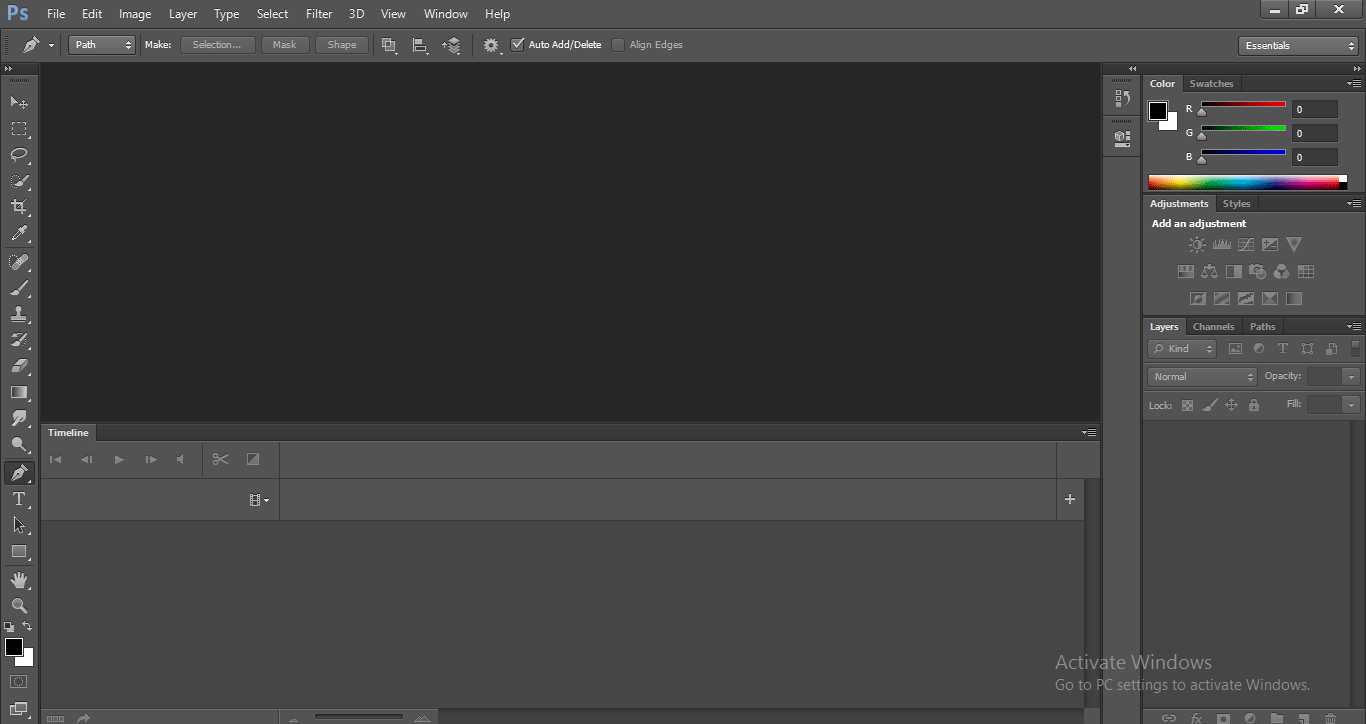
Task: Filter layers by type layers
Action: click(x=1283, y=349)
